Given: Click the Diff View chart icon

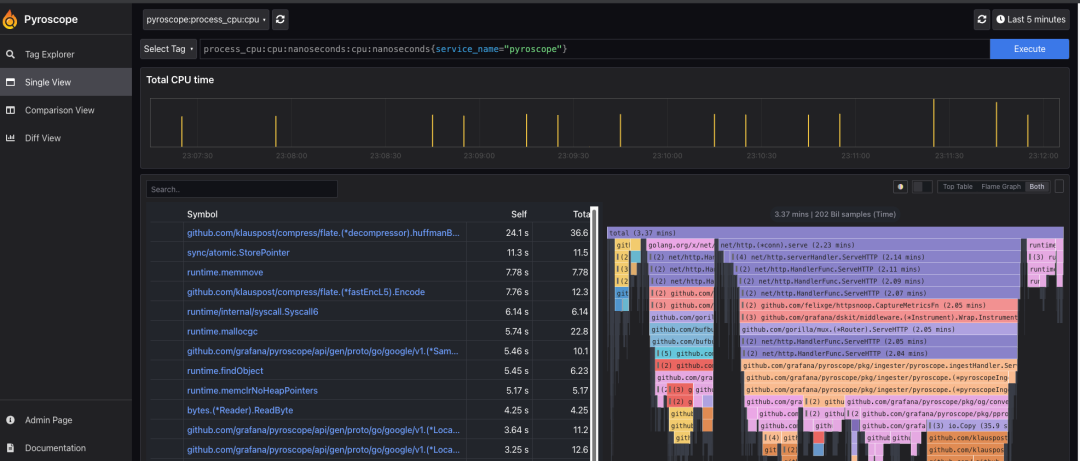Looking at the screenshot, I should (x=10, y=138).
